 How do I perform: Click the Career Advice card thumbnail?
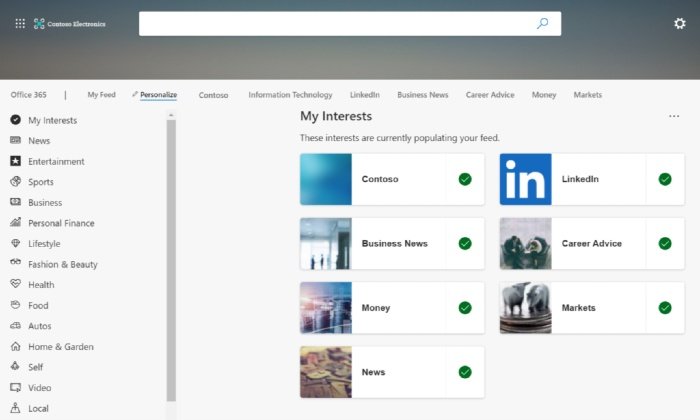(525, 243)
